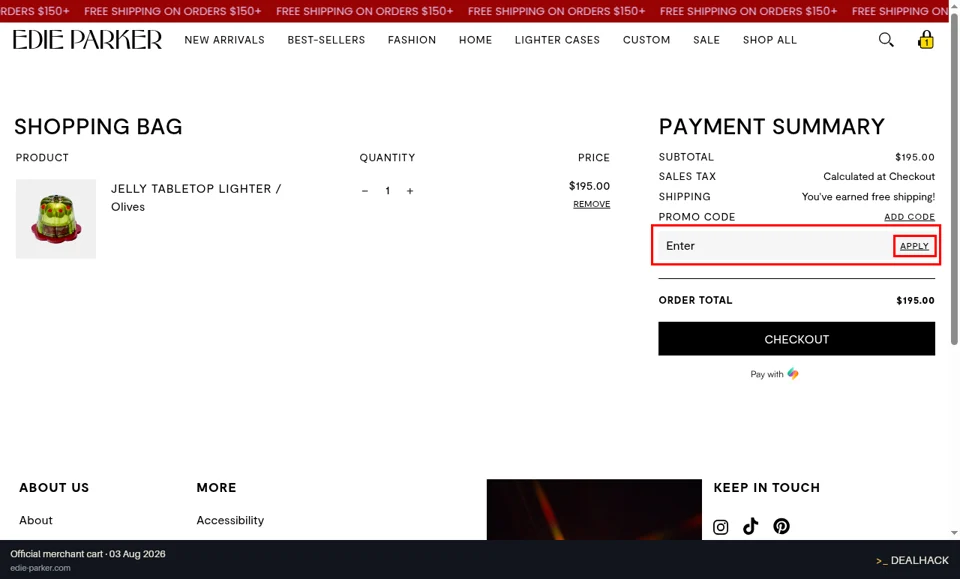Proceed with the Checkout button
This screenshot has width=960, height=579.
pos(797,339)
